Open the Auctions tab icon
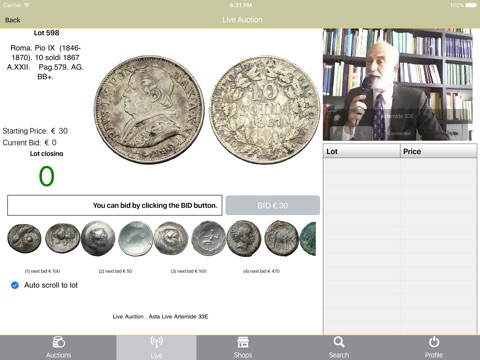 click(59, 342)
